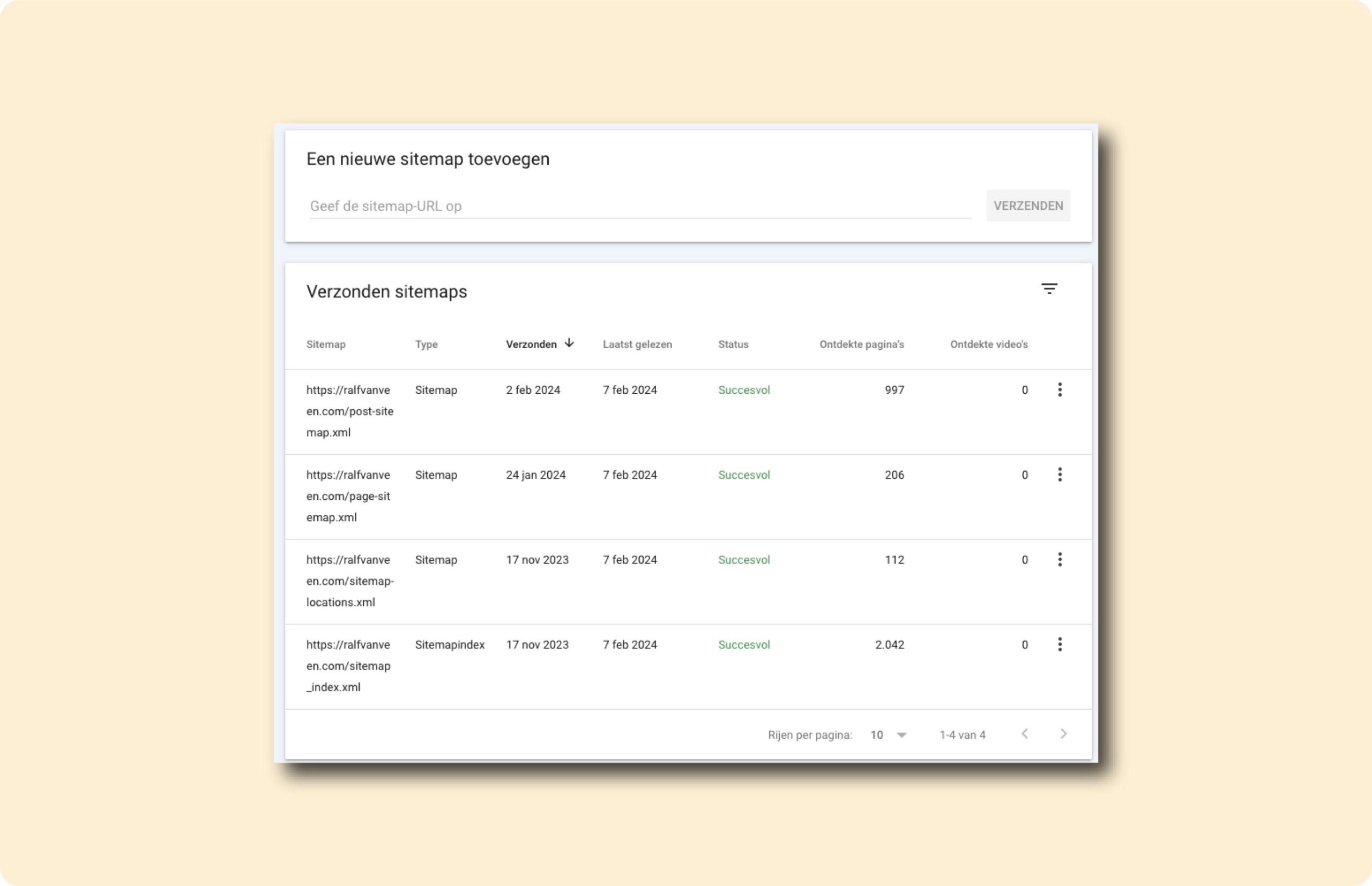This screenshot has width=1372, height=886.
Task: Sort by the Verzonden column header
Action: point(531,344)
